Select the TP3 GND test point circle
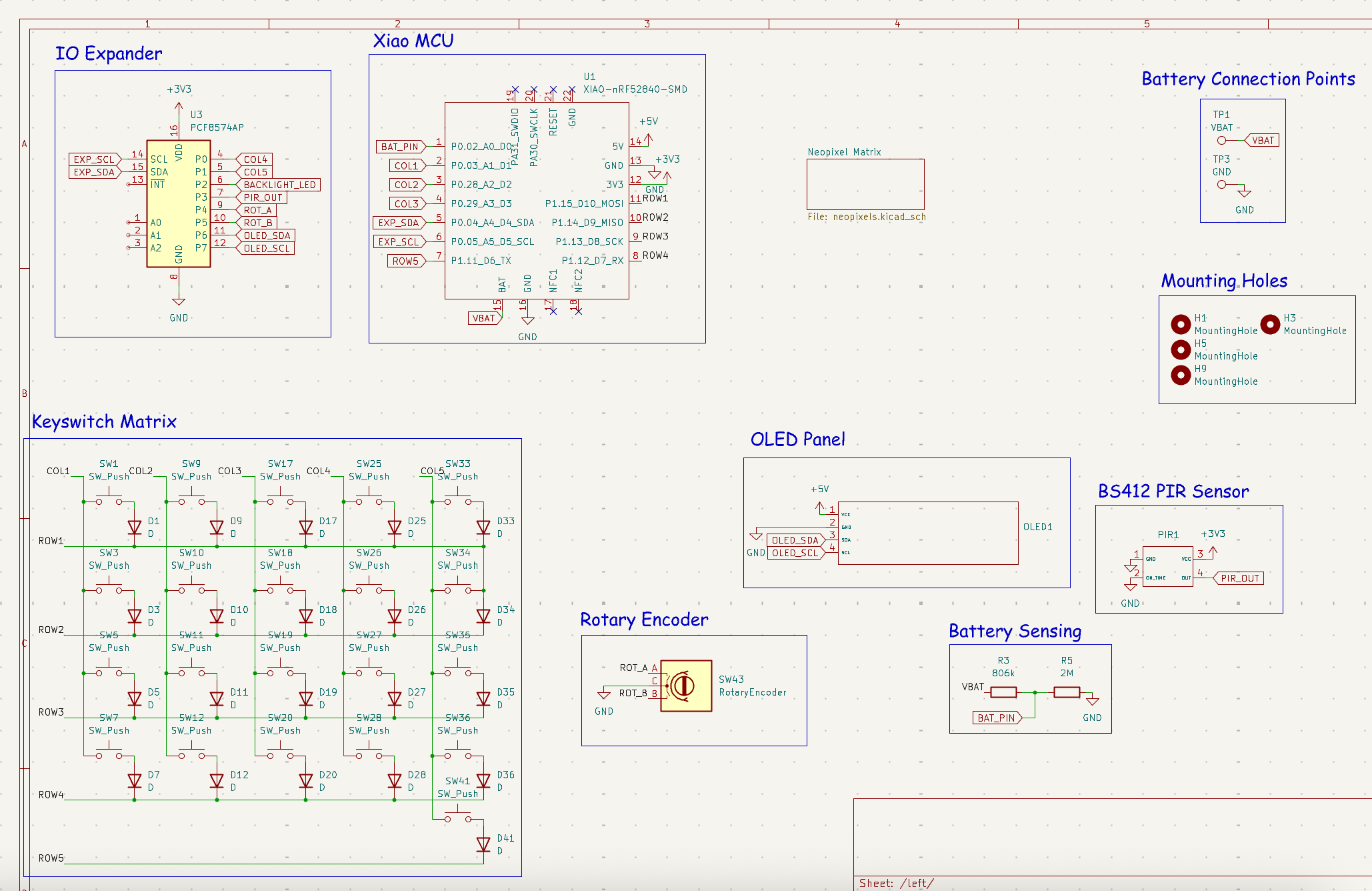Image resolution: width=1372 pixels, height=891 pixels. (x=1221, y=185)
